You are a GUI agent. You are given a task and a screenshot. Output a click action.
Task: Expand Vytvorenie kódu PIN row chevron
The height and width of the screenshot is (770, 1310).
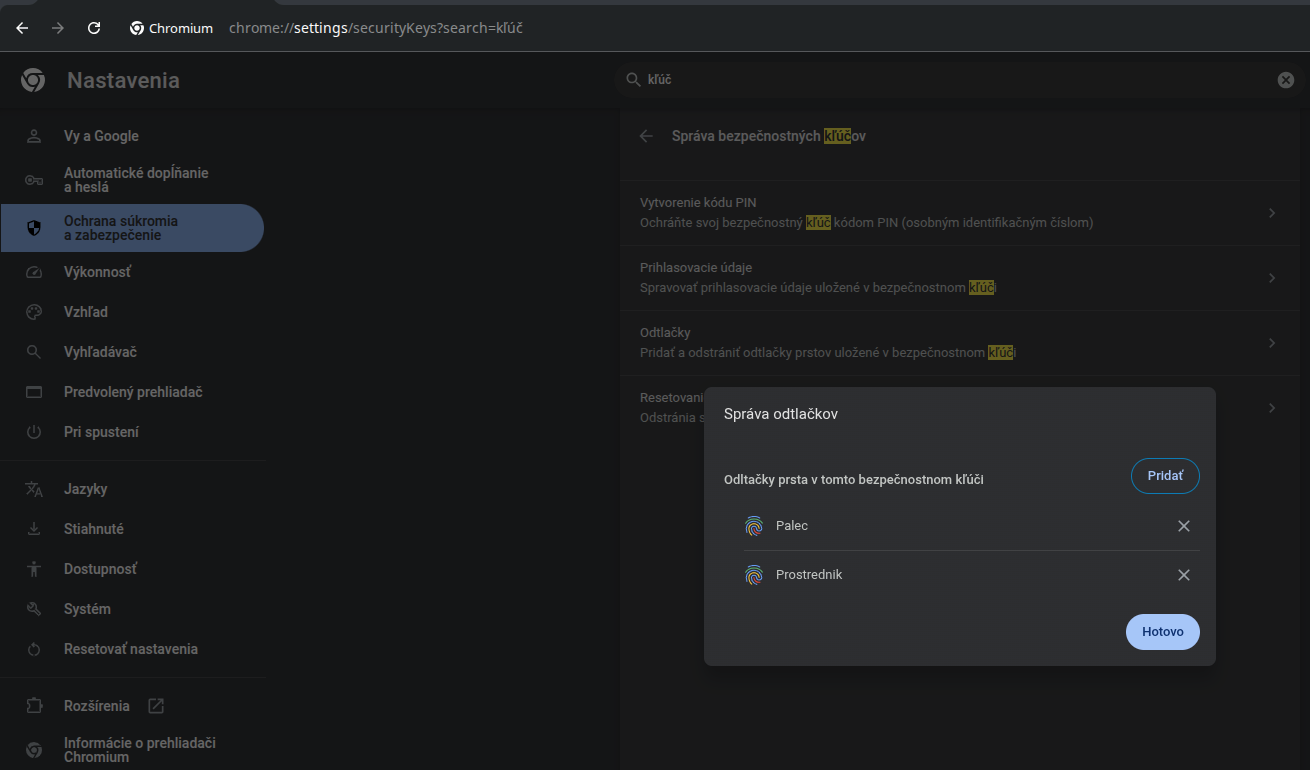click(x=1272, y=213)
